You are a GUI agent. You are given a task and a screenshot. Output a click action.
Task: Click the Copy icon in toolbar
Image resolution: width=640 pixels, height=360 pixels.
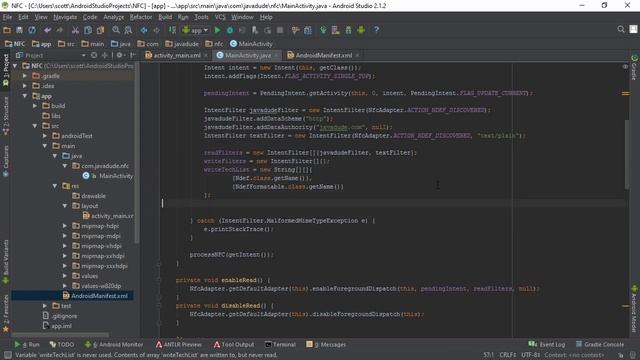pos(88,30)
